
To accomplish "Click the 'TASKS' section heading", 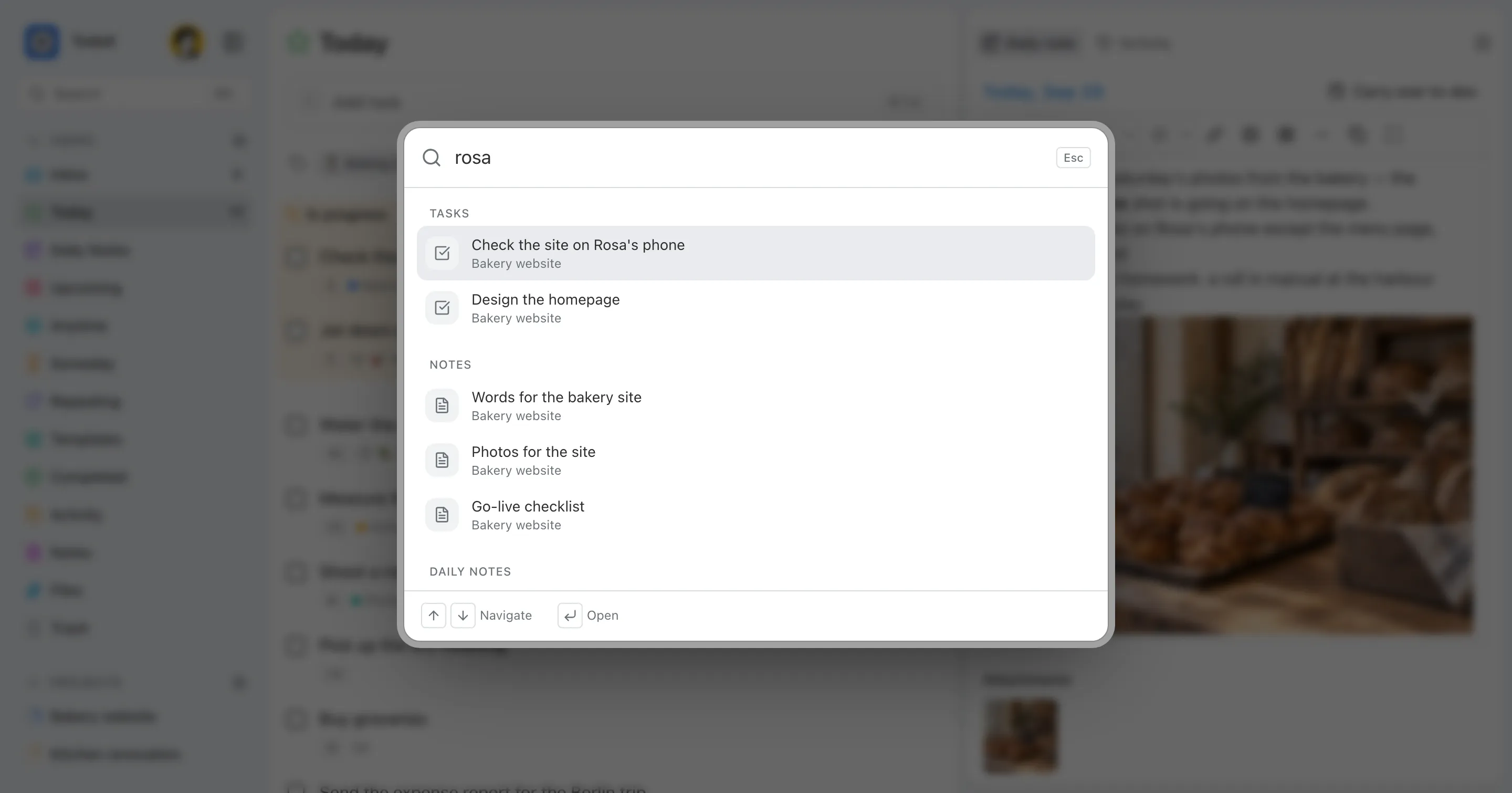I will pos(449,213).
